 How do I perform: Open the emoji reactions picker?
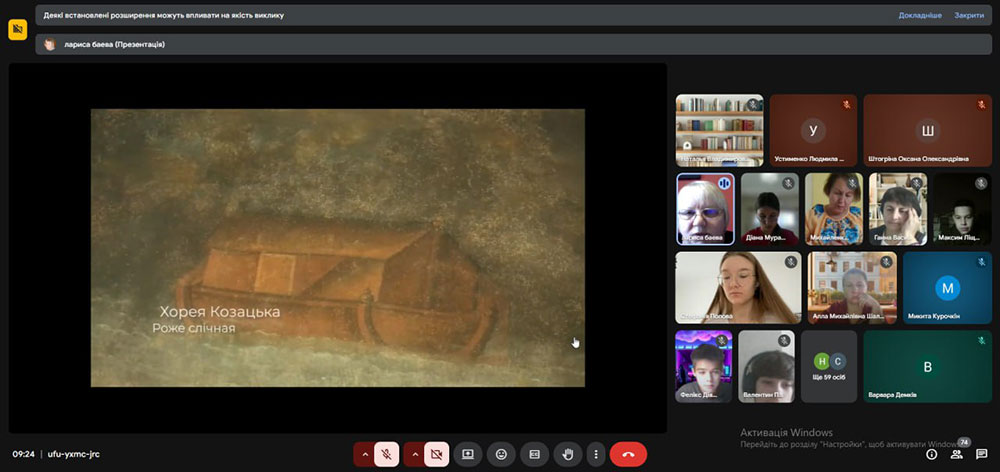(501, 454)
